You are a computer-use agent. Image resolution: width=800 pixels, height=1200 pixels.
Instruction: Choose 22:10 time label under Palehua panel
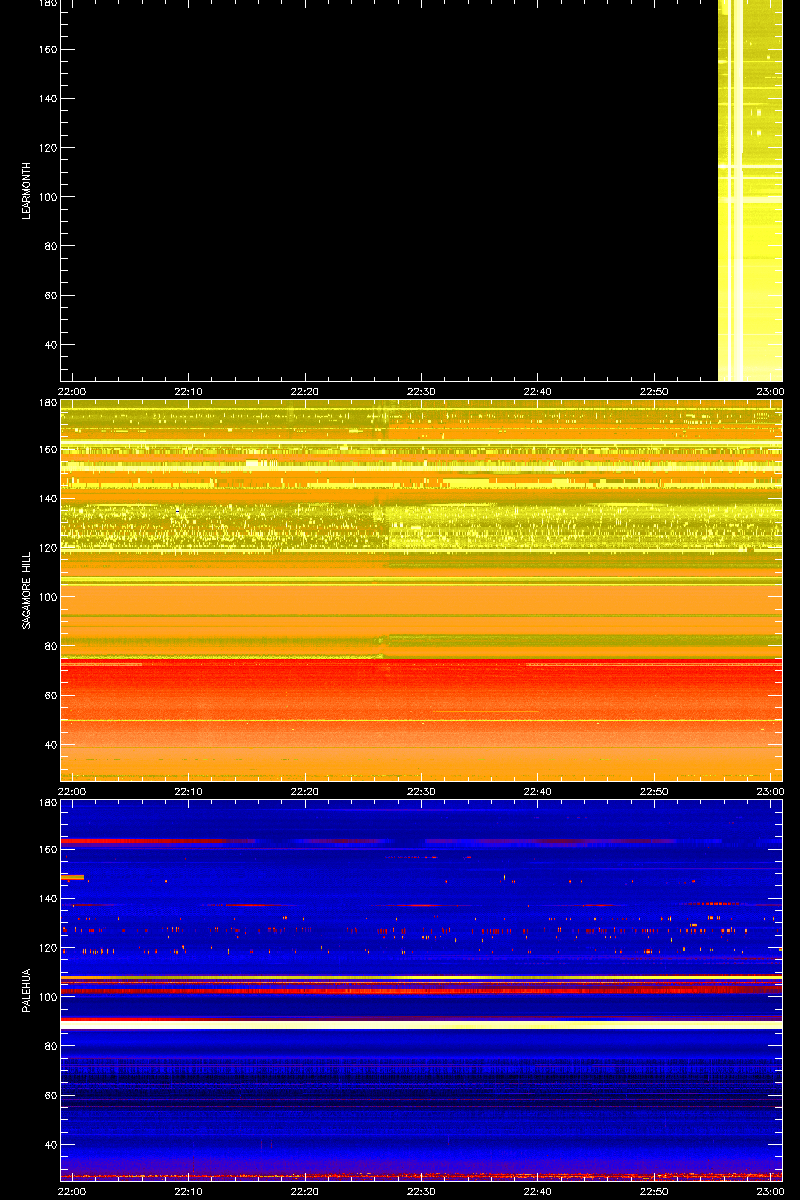(189, 1191)
